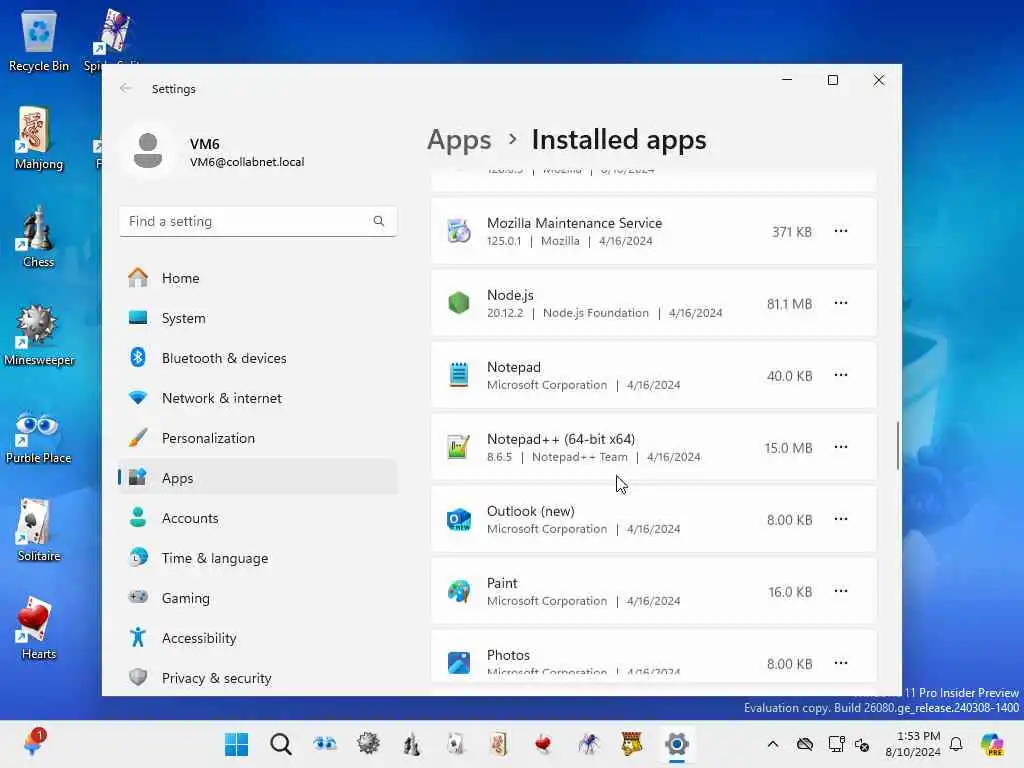Click the Network wifi icon

tap(138, 397)
